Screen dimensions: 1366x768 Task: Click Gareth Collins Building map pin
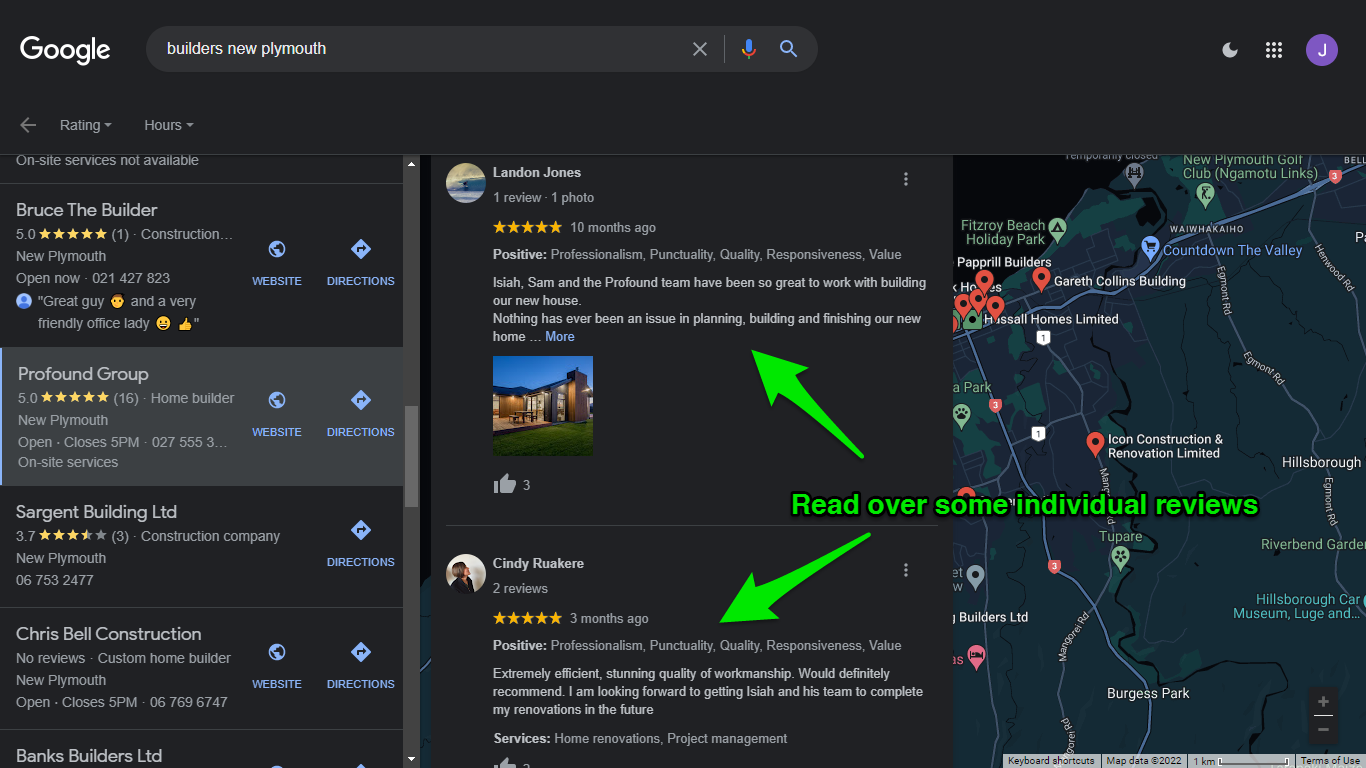pos(1041,278)
